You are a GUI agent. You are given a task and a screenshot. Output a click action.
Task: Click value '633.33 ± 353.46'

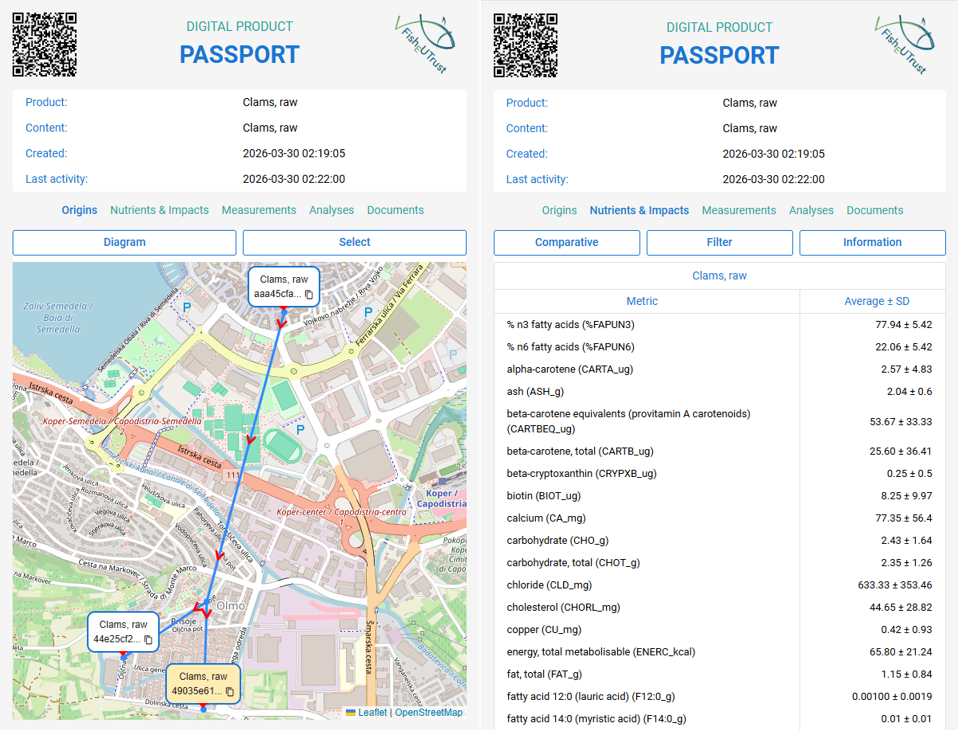coord(895,585)
